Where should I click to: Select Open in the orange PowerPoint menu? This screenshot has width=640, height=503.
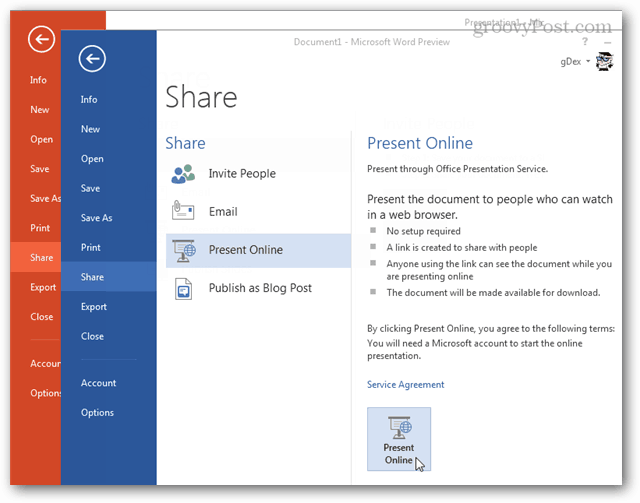42,140
